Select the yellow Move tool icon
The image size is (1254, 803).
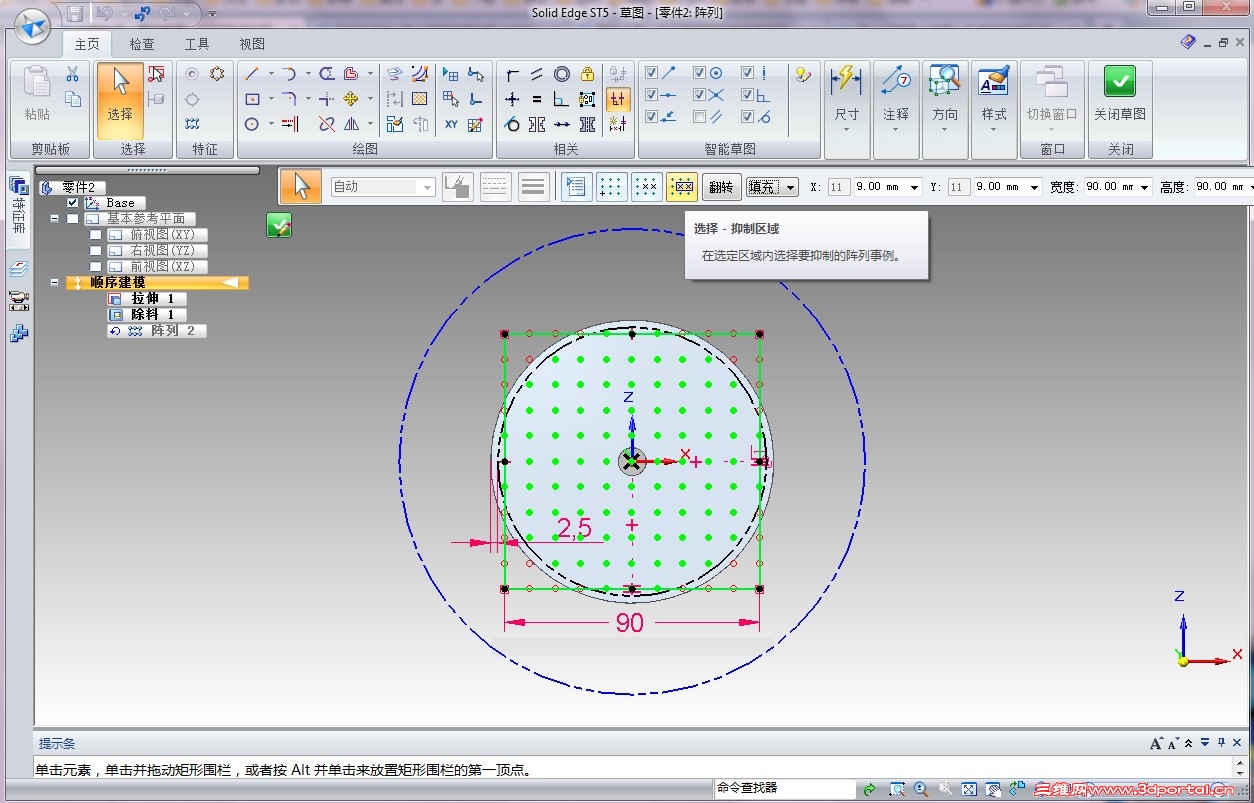(x=351, y=99)
